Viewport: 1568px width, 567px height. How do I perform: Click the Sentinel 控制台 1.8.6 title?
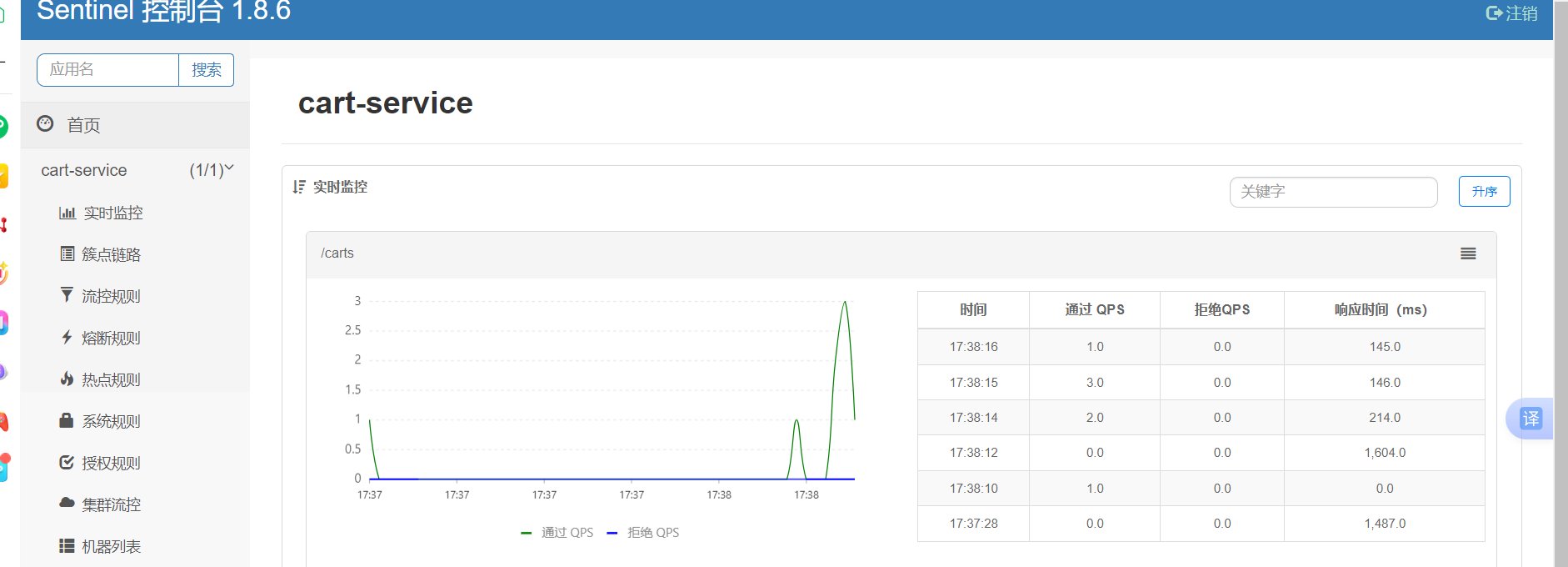pyautogui.click(x=164, y=11)
